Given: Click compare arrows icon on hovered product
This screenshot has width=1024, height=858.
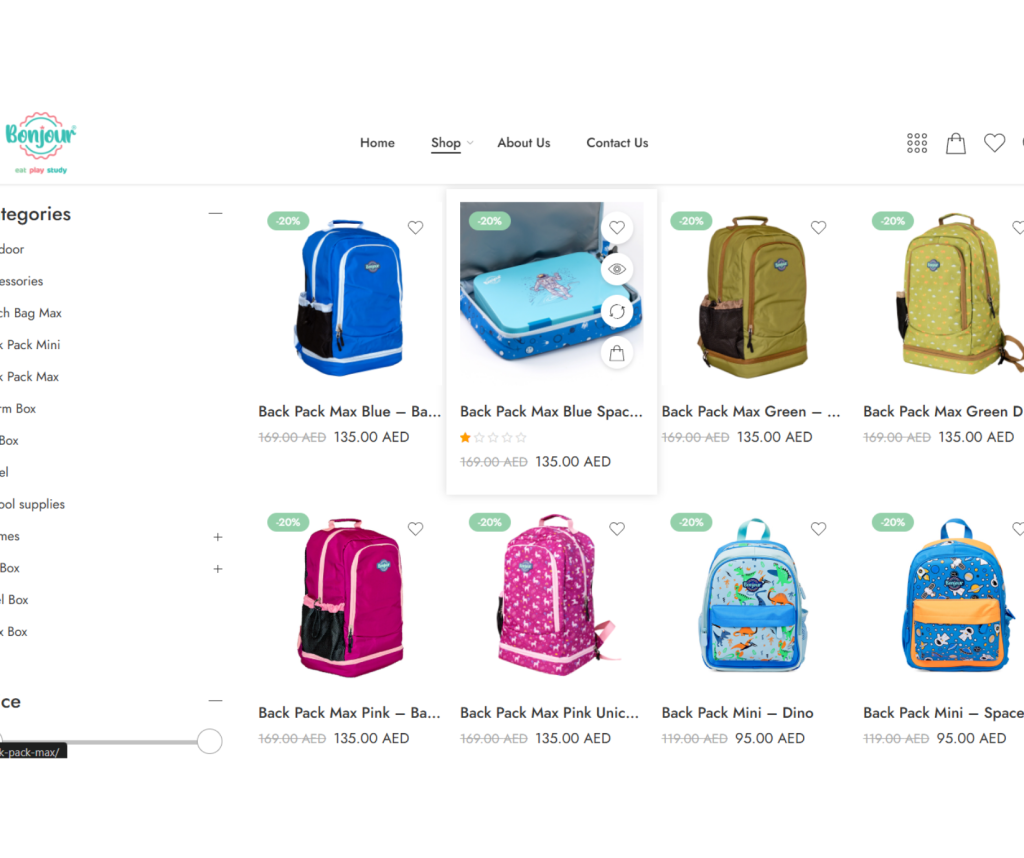Looking at the screenshot, I should coord(616,311).
